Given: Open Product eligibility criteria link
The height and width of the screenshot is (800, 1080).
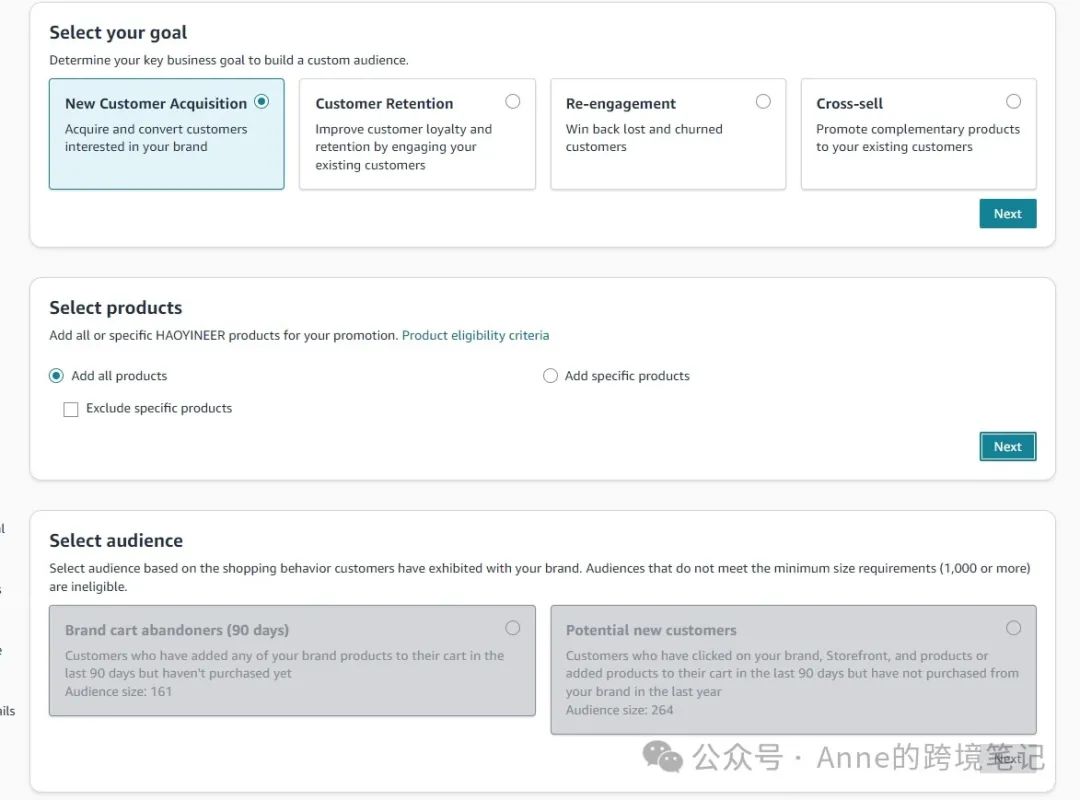Looking at the screenshot, I should [475, 335].
